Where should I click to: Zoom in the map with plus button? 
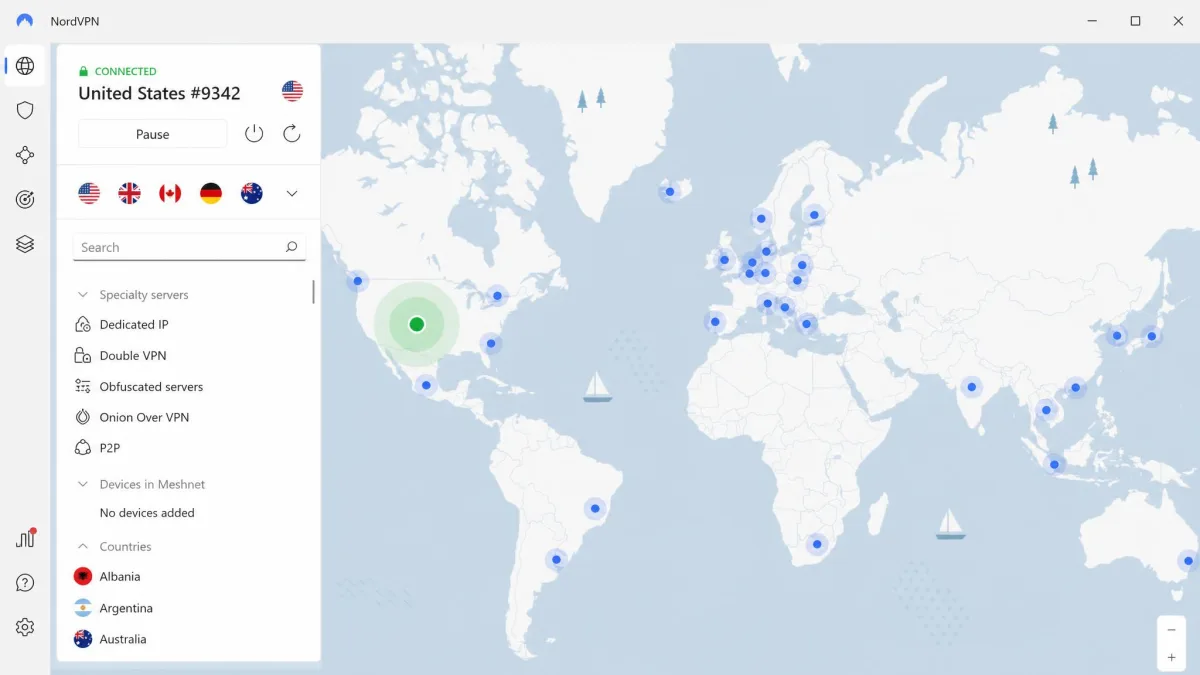point(1171,658)
